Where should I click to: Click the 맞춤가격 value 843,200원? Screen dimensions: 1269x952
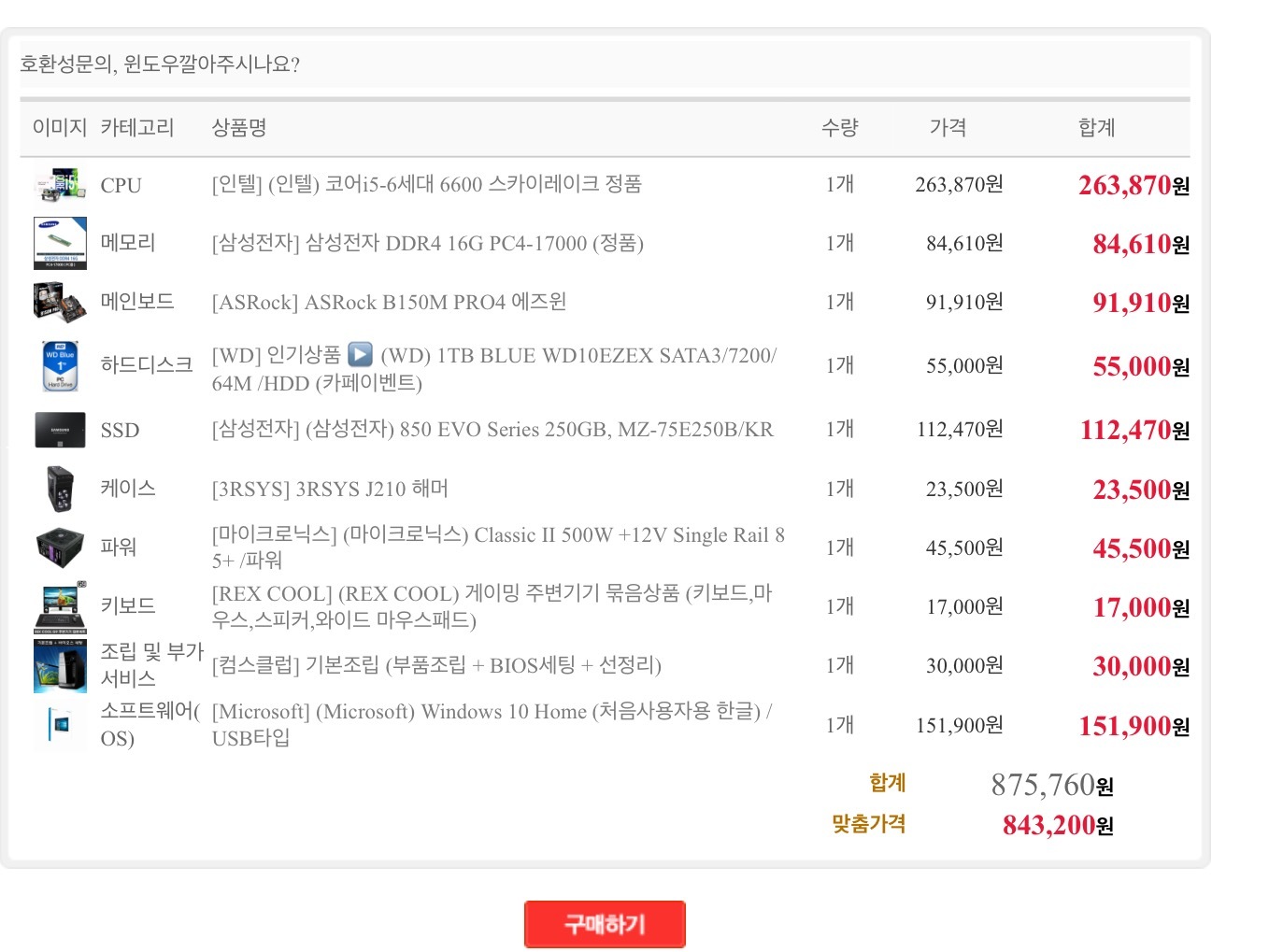[1058, 825]
